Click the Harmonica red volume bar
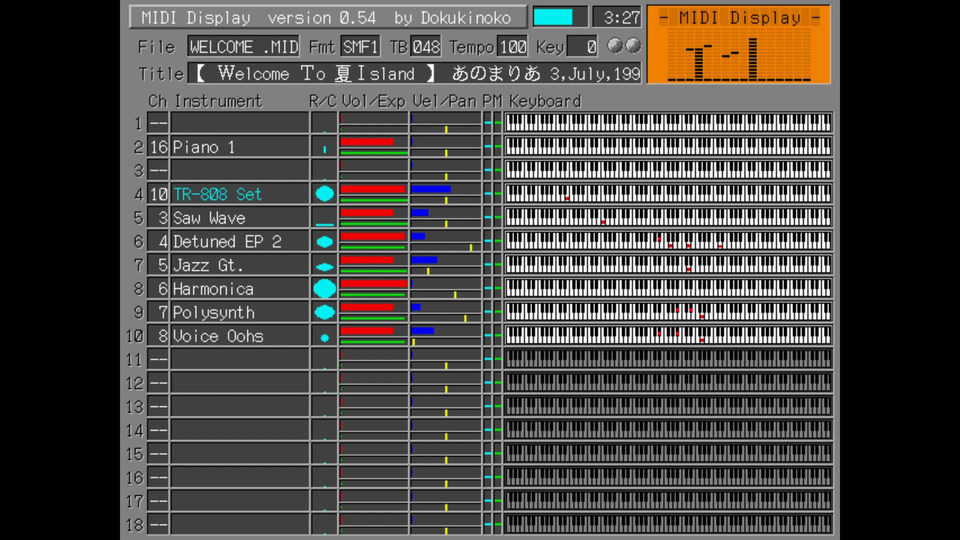The image size is (960, 540). pos(372,284)
